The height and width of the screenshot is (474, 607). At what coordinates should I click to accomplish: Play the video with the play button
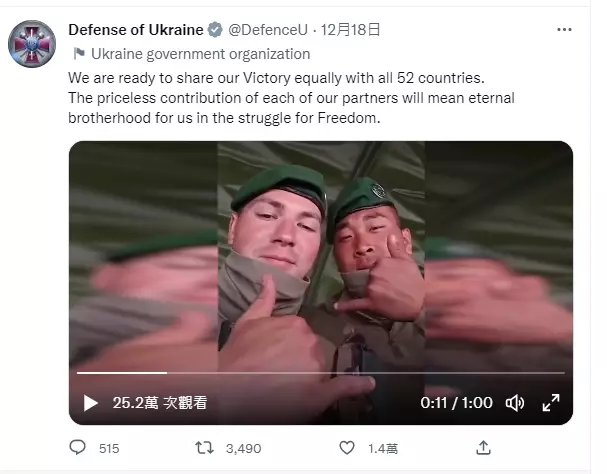click(x=91, y=403)
